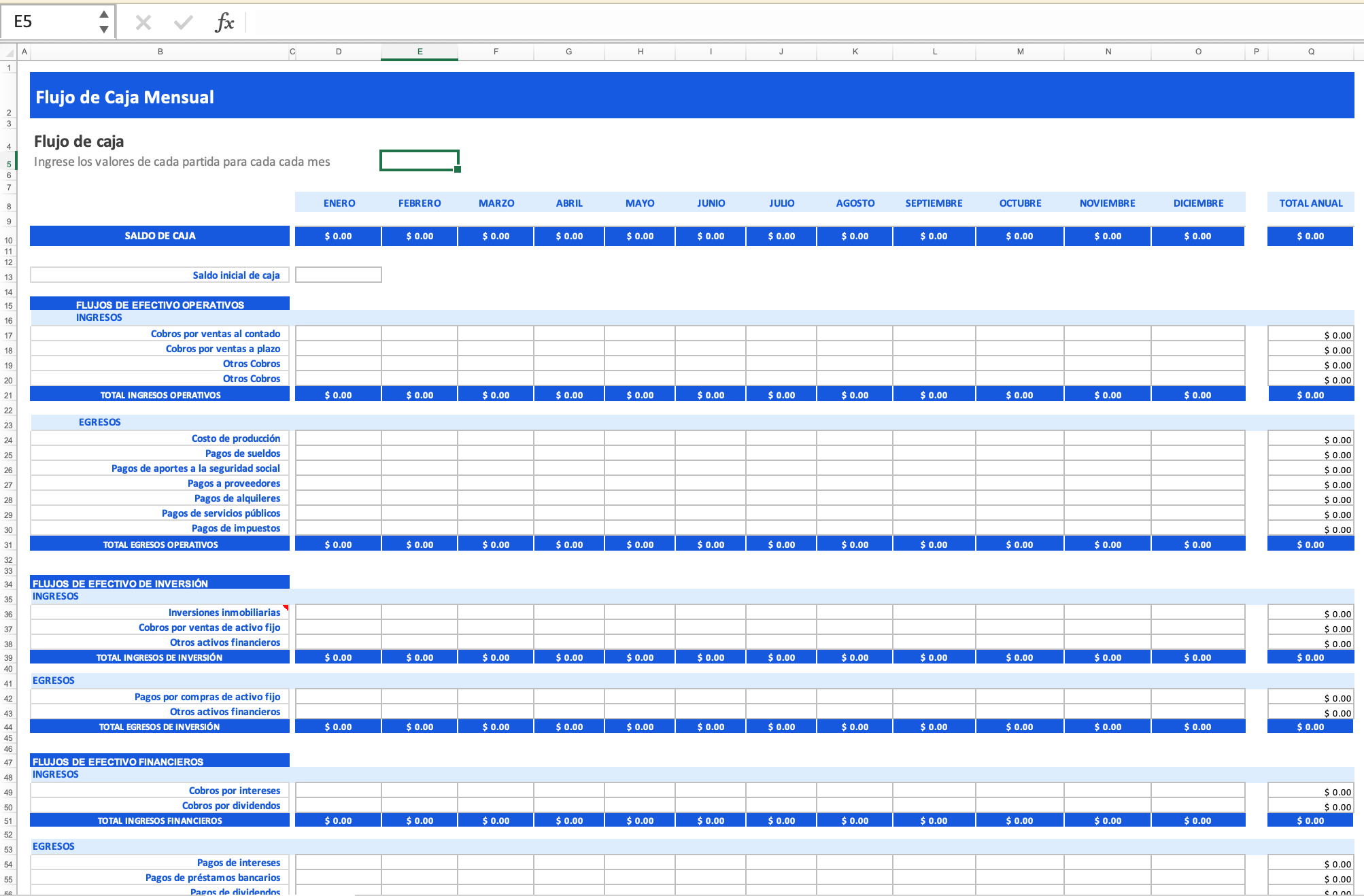This screenshot has height=896, width=1364.
Task: Click the Name Box down arrow
Action: click(x=103, y=29)
